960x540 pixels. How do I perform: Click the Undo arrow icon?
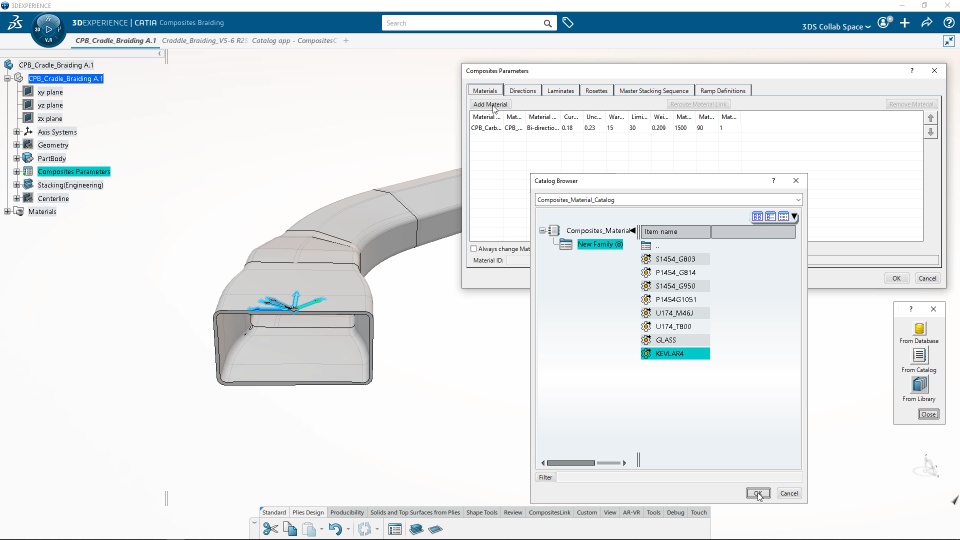335,529
